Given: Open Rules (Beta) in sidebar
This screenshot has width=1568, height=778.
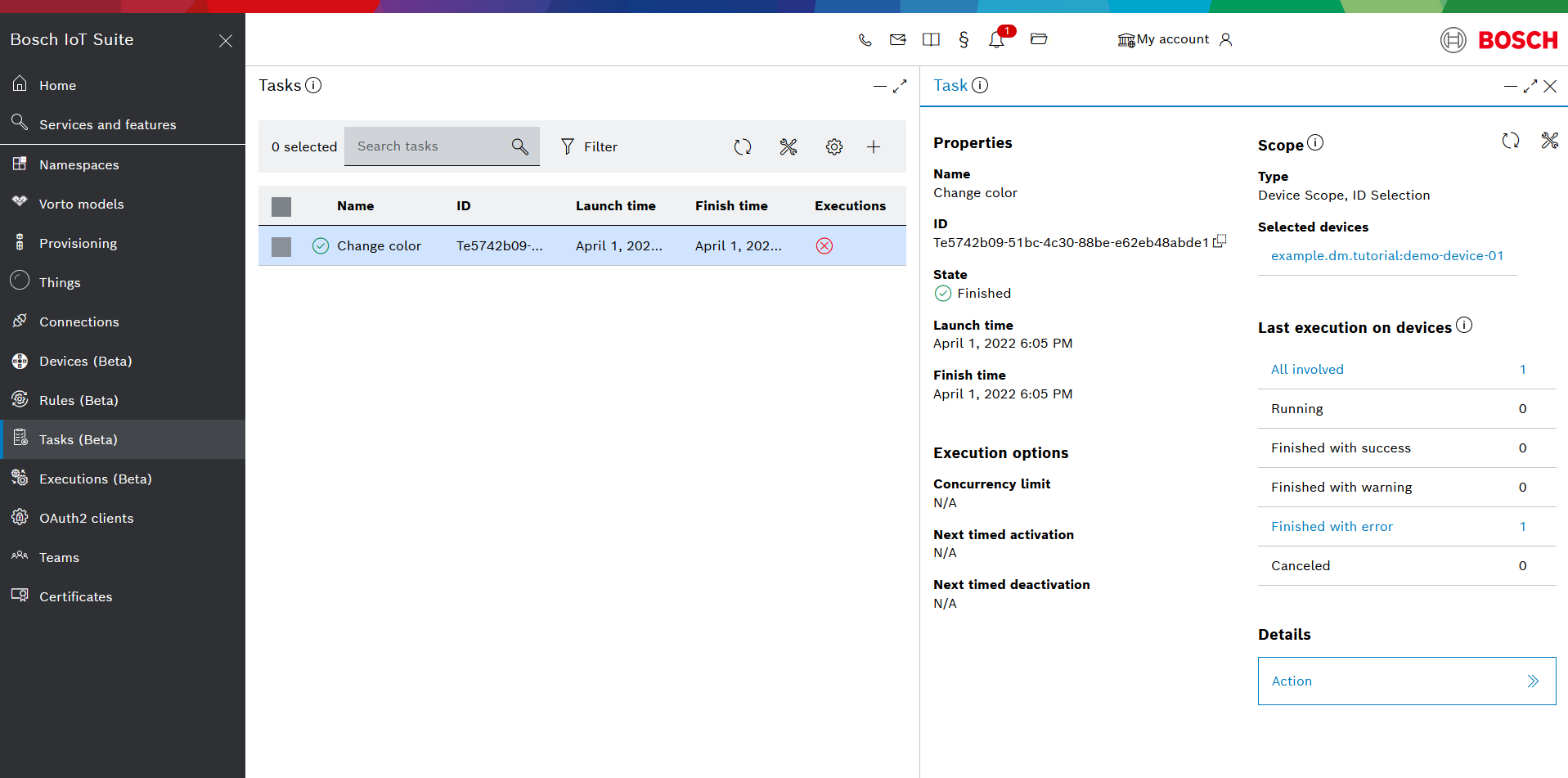Looking at the screenshot, I should (123, 400).
